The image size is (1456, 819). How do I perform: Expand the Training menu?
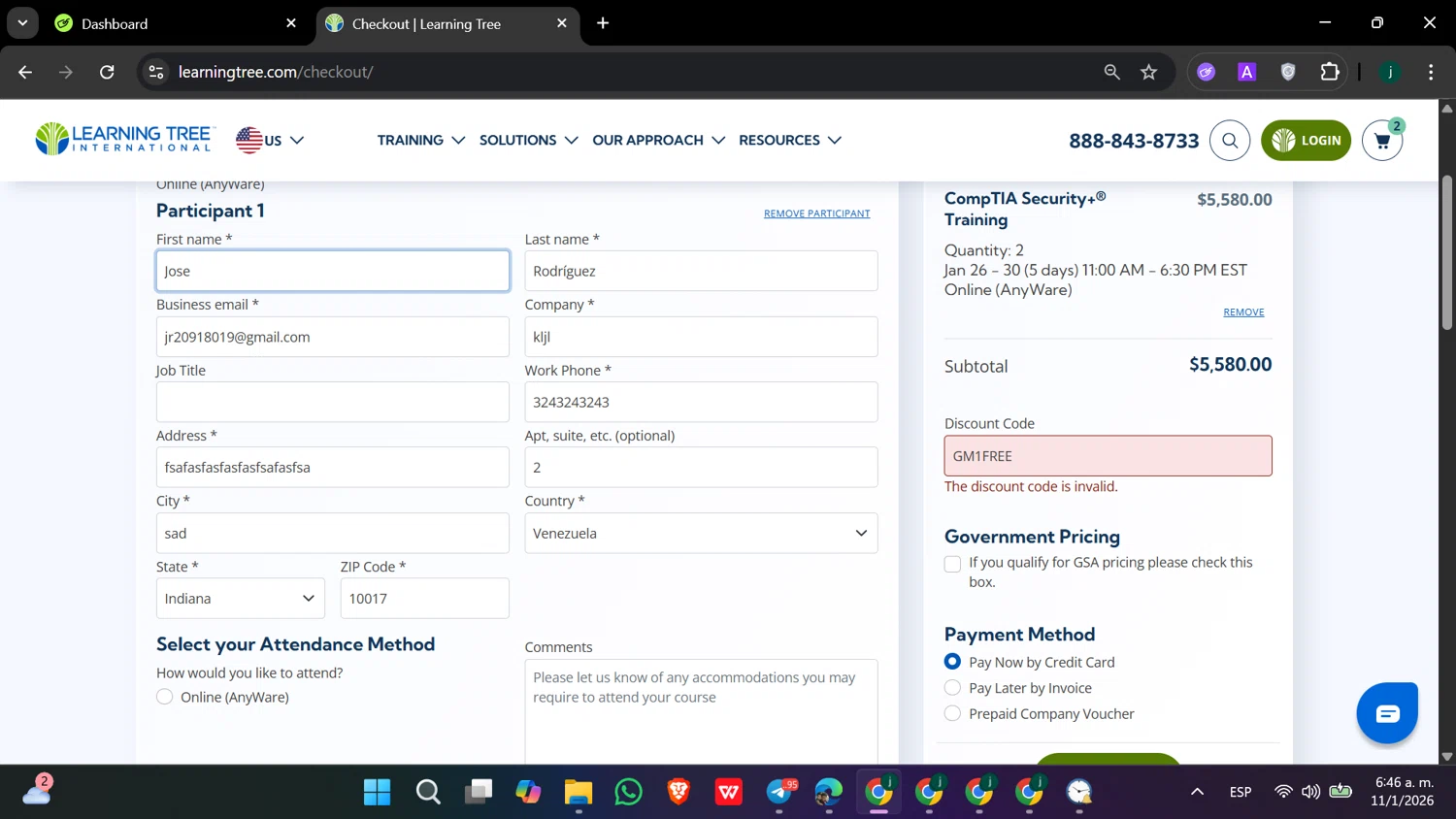click(421, 141)
